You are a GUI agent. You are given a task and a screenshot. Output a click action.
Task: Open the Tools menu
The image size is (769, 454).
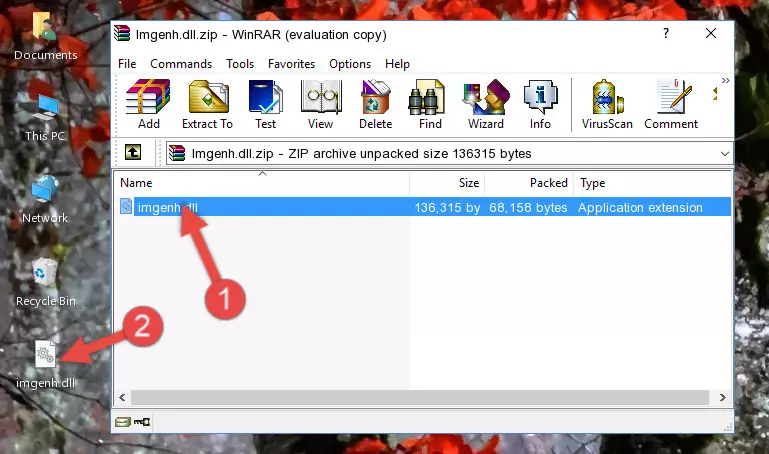click(x=240, y=64)
